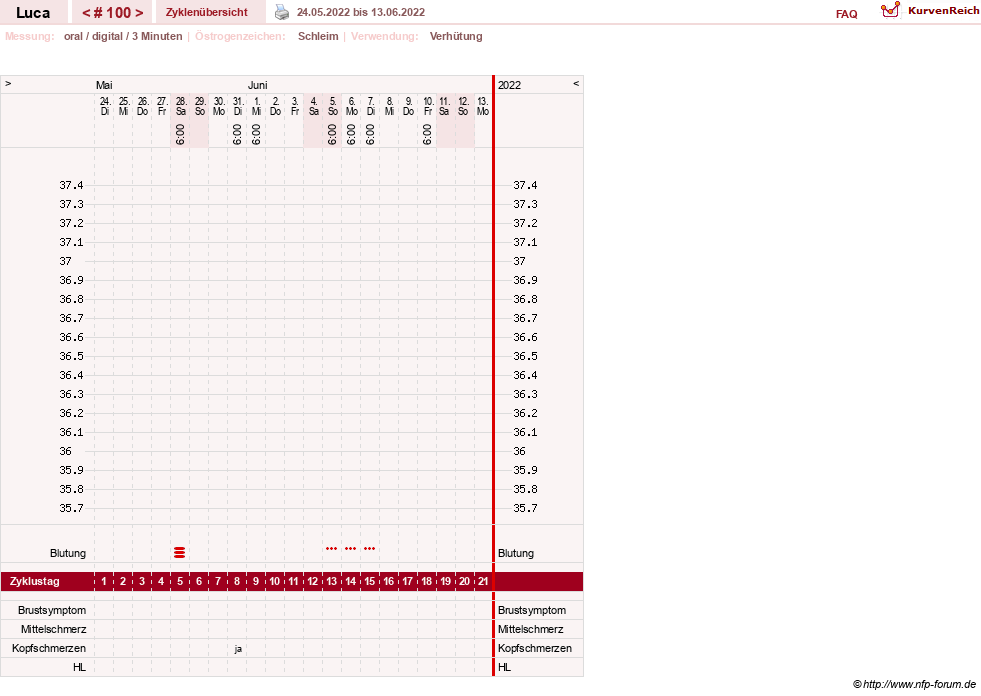Click the right-side Brustsymptom label

tap(532, 610)
